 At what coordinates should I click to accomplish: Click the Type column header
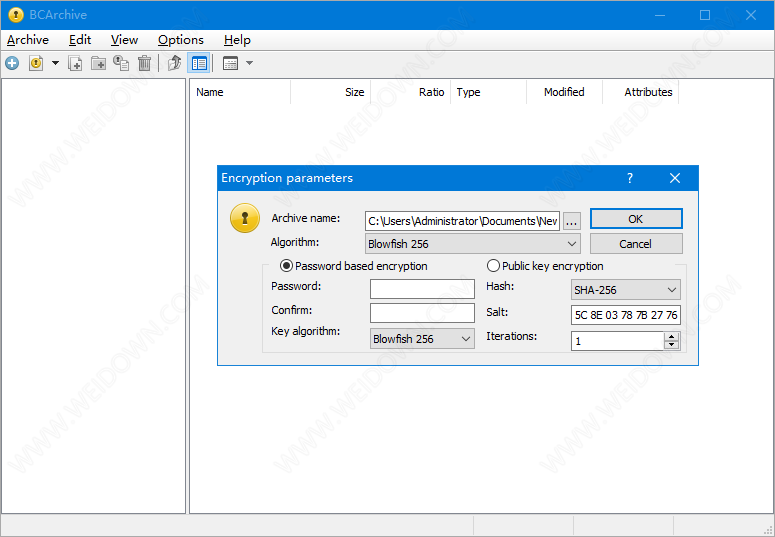[x=488, y=92]
